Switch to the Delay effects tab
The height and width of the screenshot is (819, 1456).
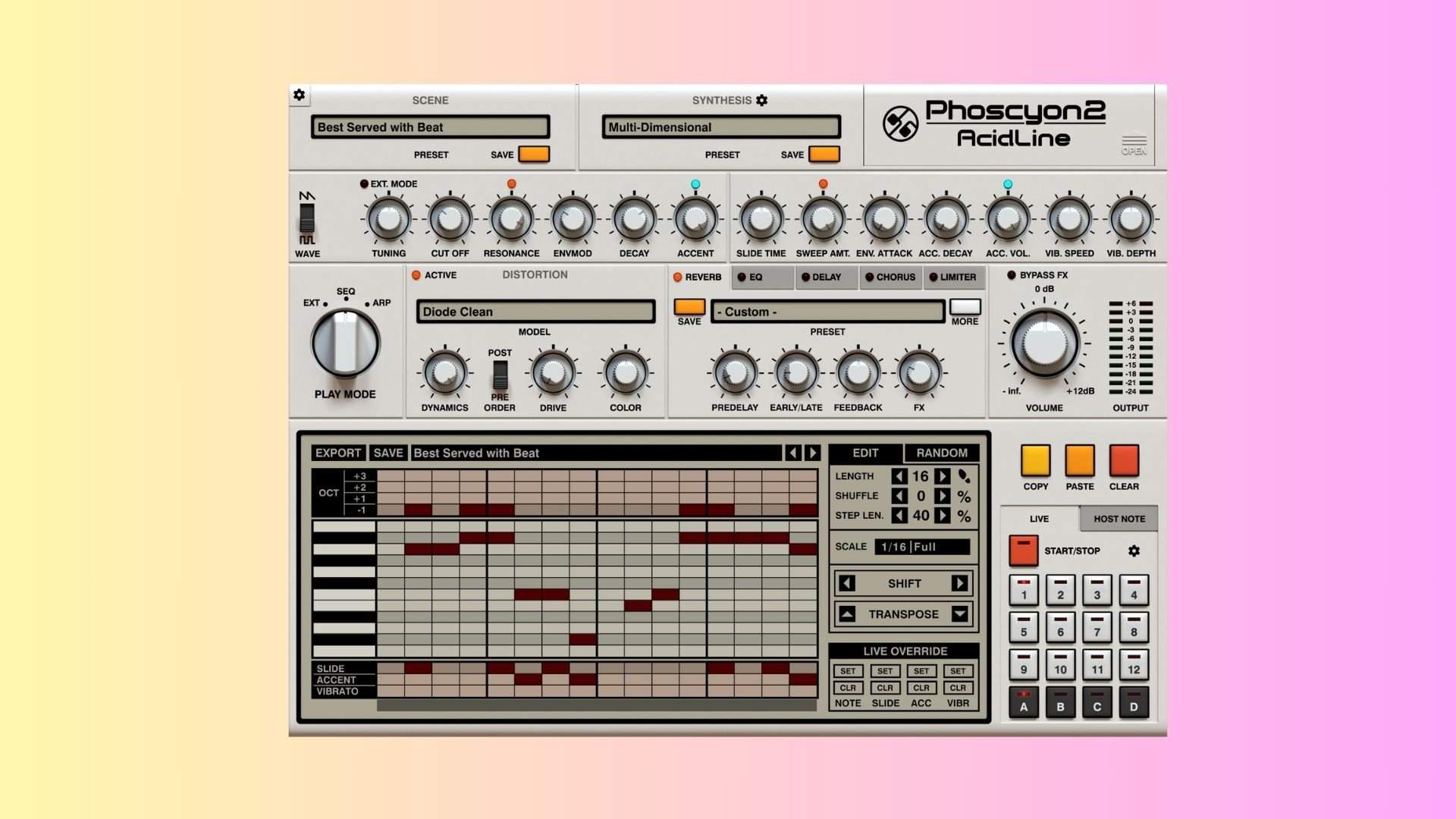pyautogui.click(x=826, y=278)
